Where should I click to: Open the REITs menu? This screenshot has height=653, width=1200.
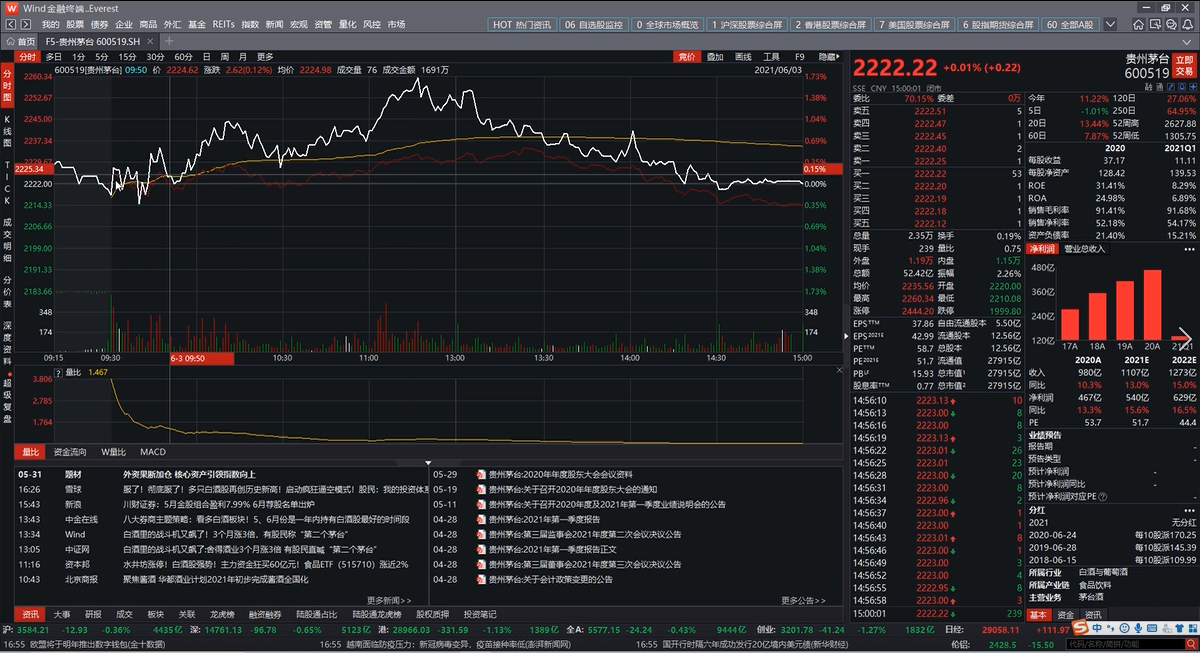click(x=224, y=23)
